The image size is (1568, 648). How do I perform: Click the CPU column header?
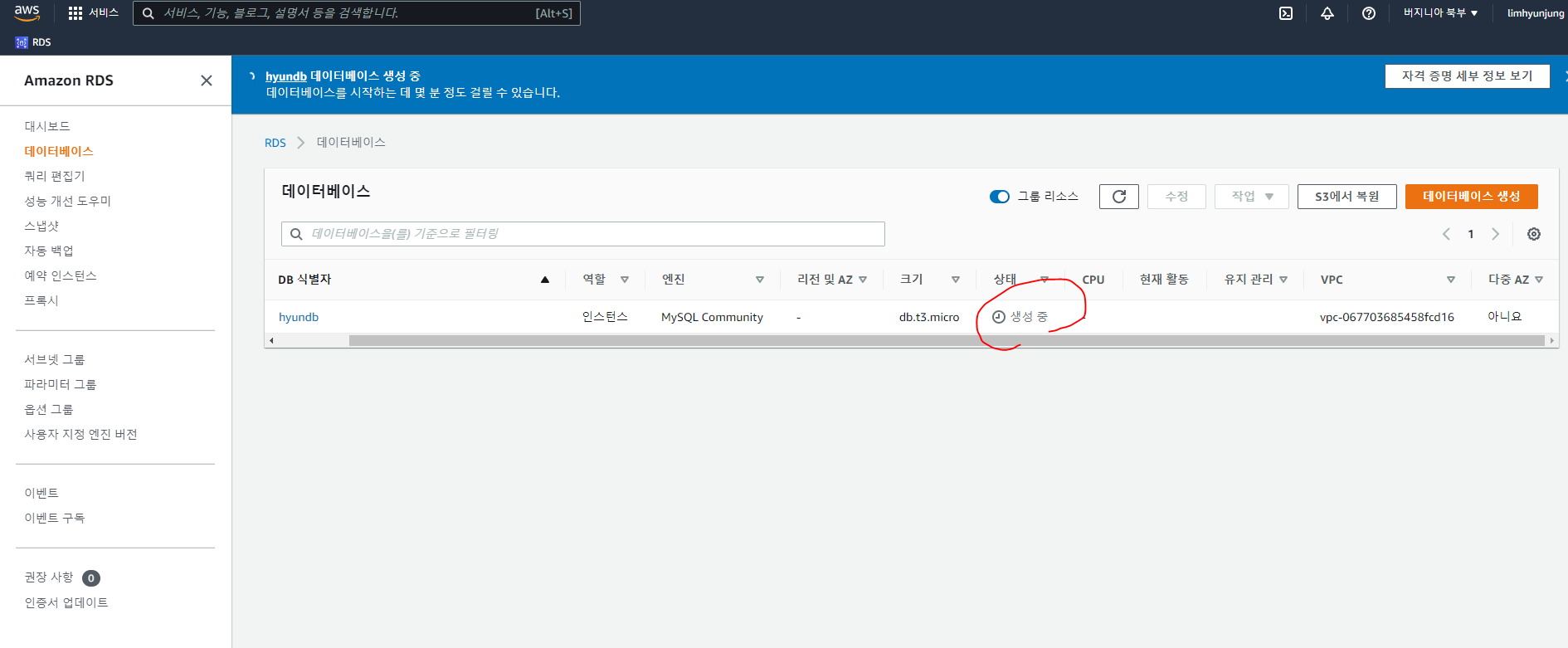pos(1093,280)
